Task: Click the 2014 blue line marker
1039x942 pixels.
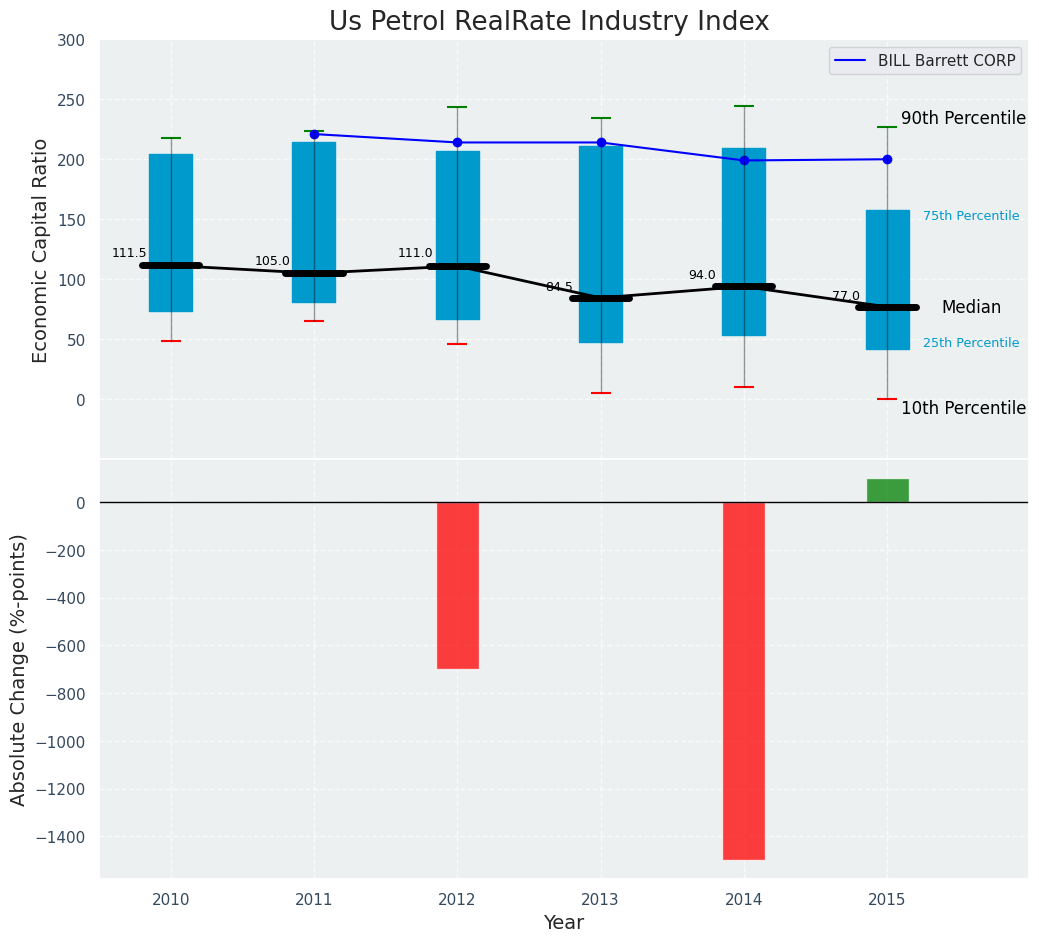Action: pyautogui.click(x=744, y=160)
